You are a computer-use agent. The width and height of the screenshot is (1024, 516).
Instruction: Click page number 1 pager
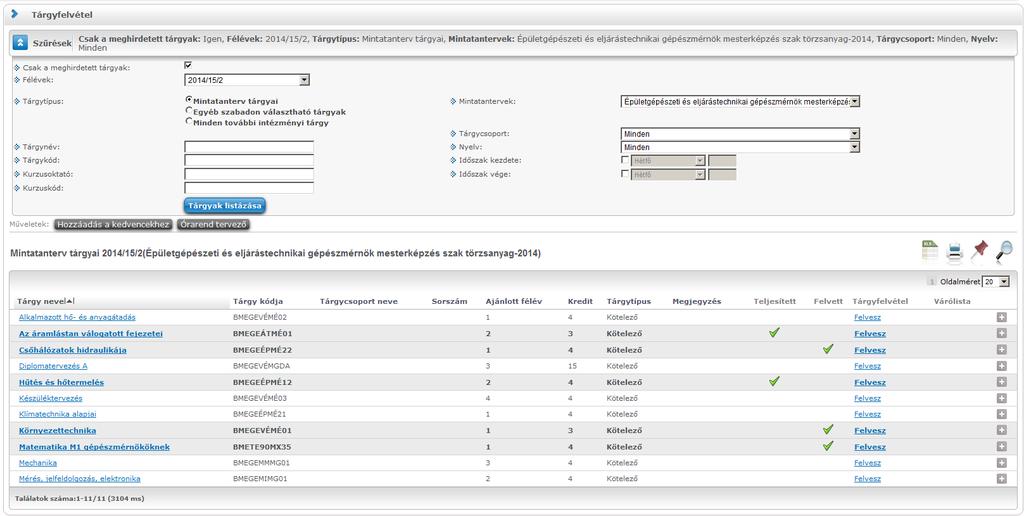(932, 282)
